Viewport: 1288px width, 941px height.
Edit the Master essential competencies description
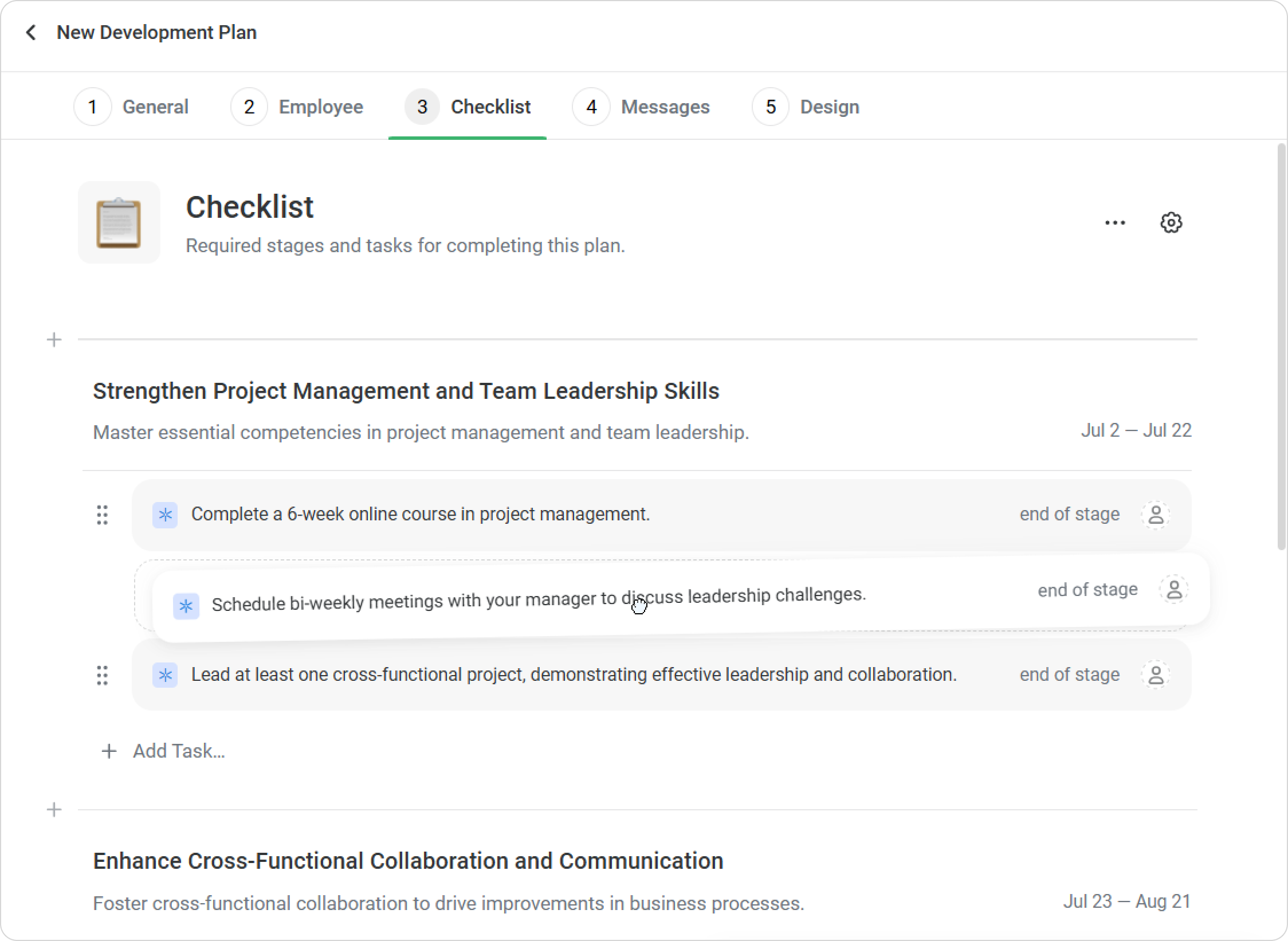[421, 432]
